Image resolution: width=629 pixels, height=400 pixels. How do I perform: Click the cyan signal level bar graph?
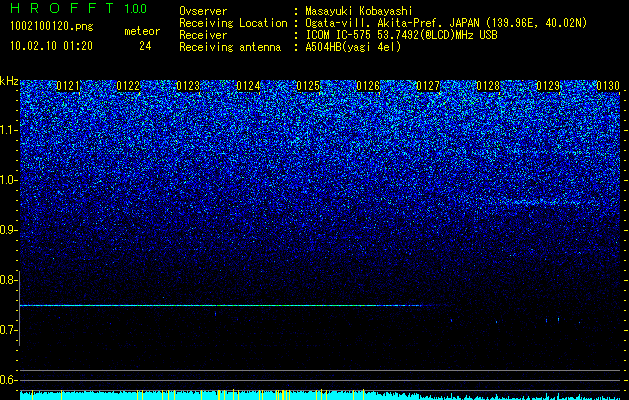pos(321,395)
